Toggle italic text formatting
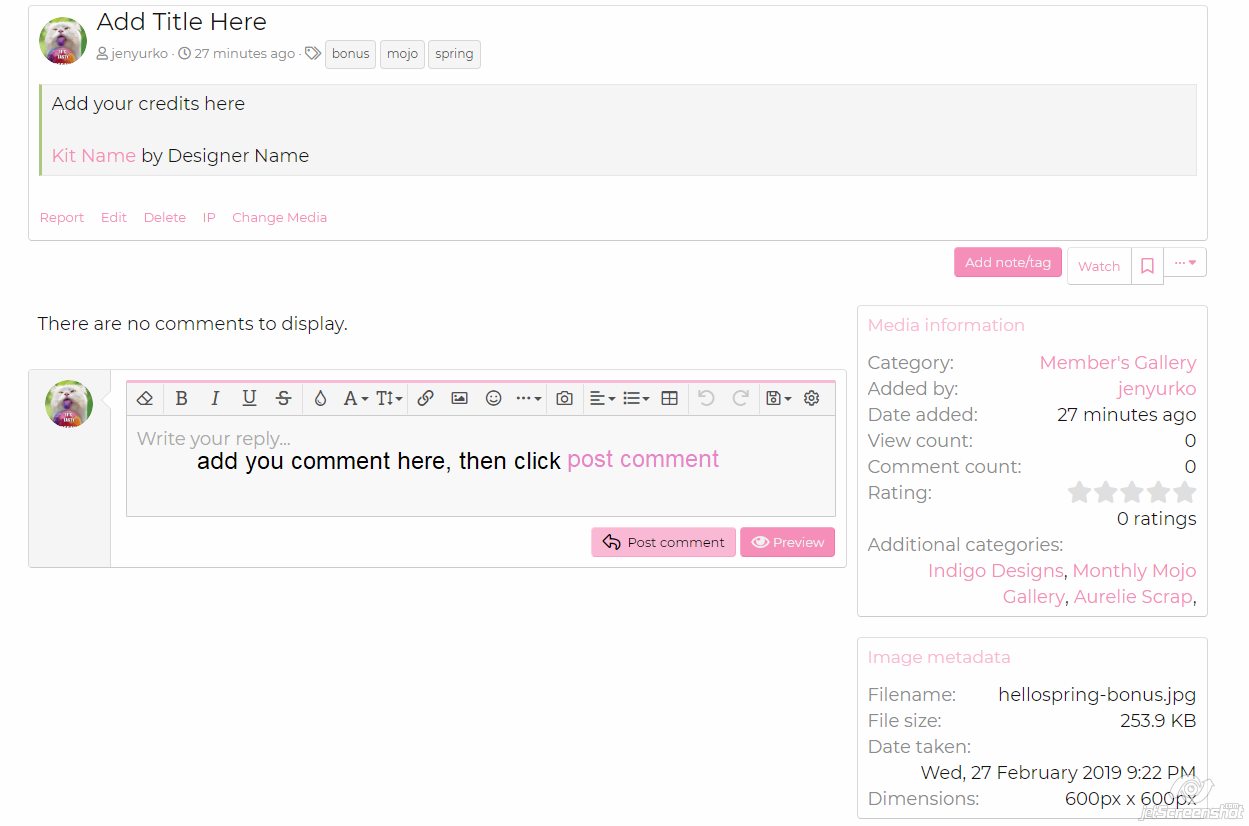 [215, 398]
